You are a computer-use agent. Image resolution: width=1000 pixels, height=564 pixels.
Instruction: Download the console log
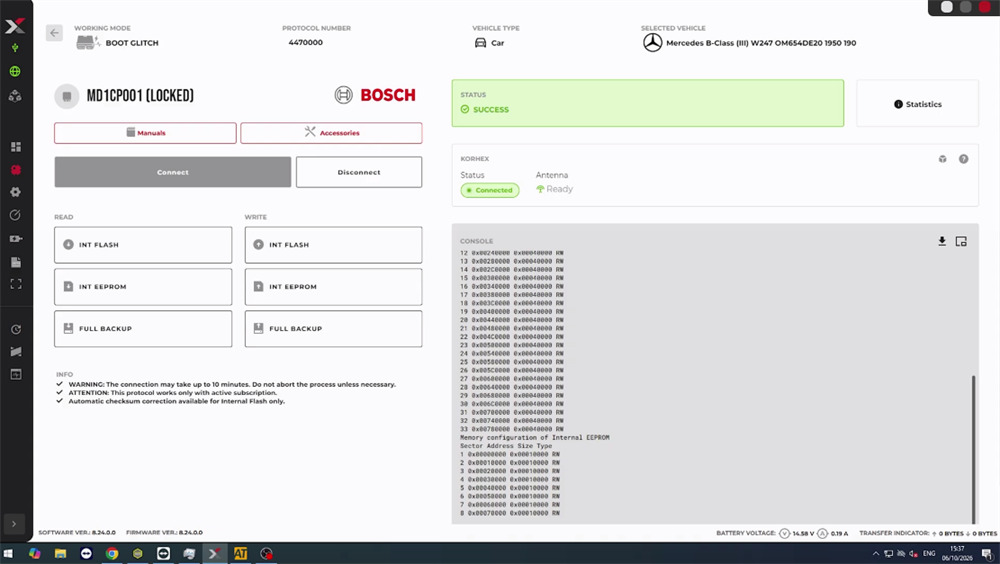pyautogui.click(x=942, y=241)
